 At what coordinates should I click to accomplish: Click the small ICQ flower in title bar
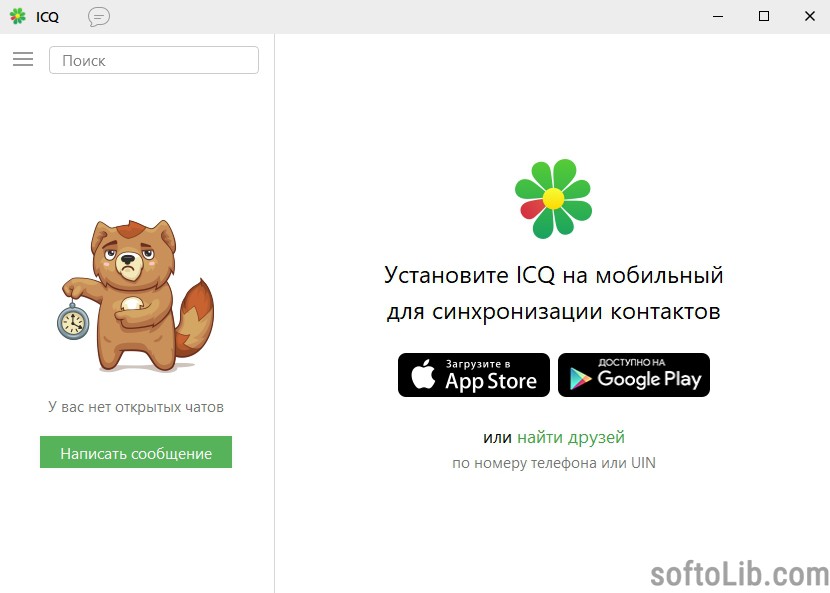[x=17, y=16]
